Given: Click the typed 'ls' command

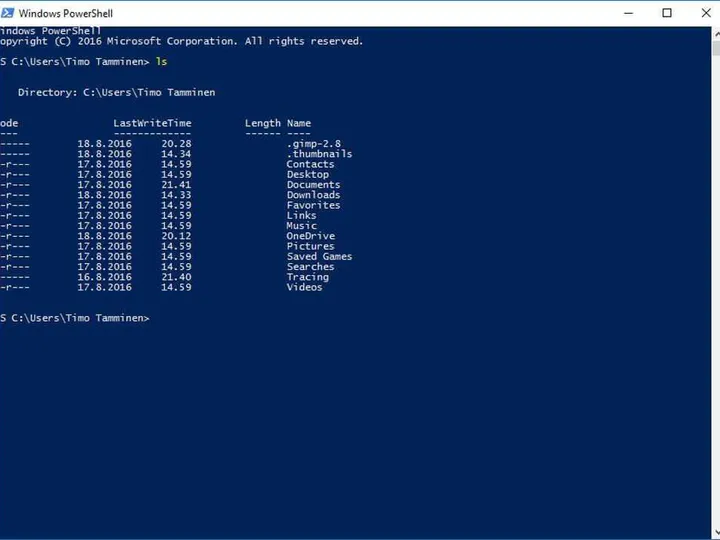Looking at the screenshot, I should (x=161, y=62).
